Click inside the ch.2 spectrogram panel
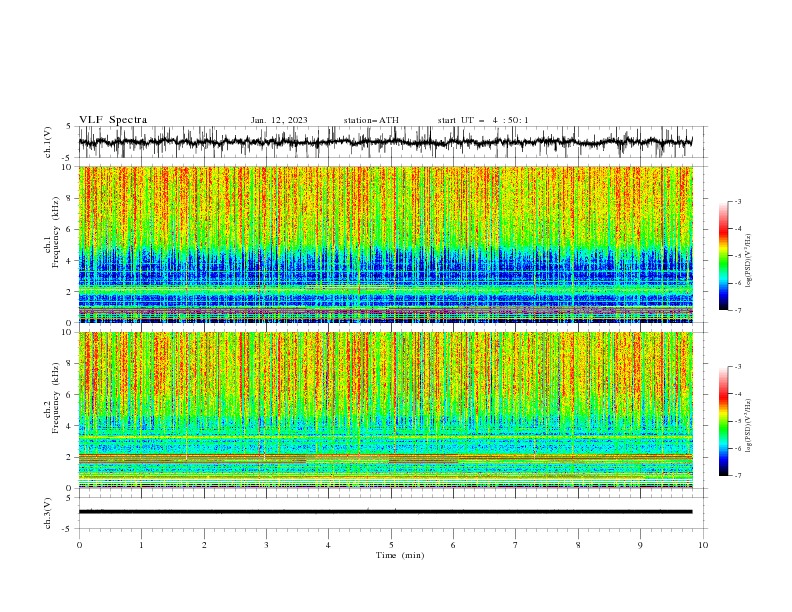Image resolution: width=792 pixels, height=612 pixels. (385, 410)
